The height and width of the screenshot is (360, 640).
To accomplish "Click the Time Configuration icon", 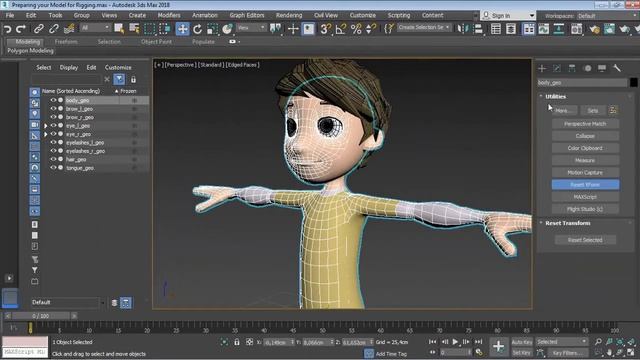I will point(479,352).
